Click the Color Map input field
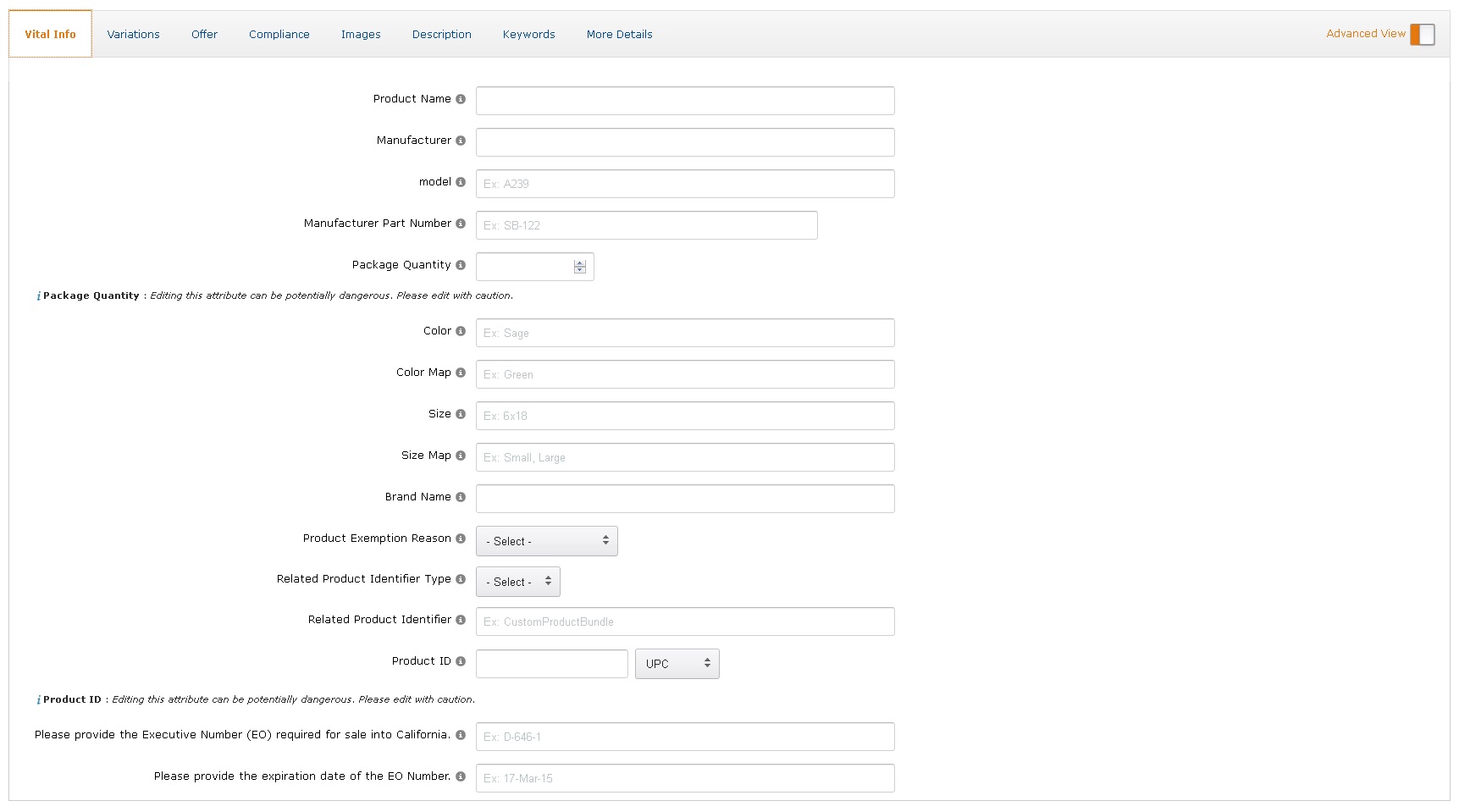1459x812 pixels. 685,374
